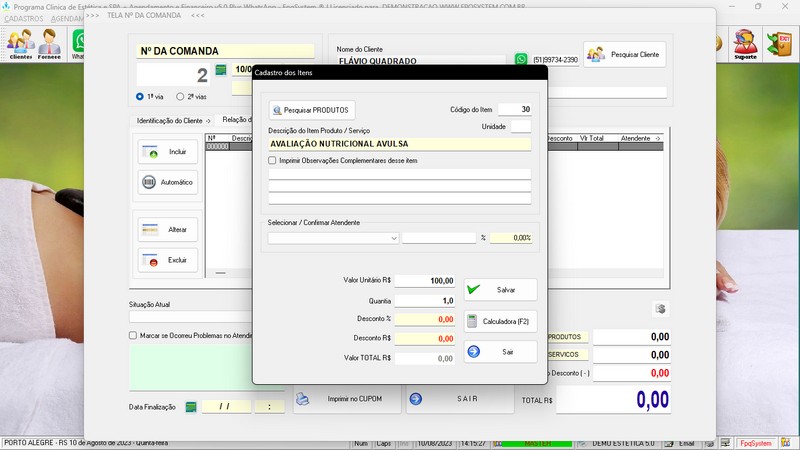Viewport: 800px width, 450px height.
Task: Click the first observation line field
Action: click(399, 174)
